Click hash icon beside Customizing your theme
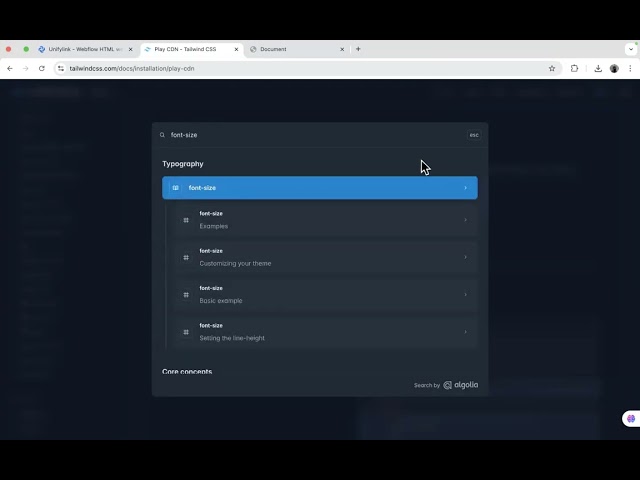Image resolution: width=640 pixels, height=480 pixels. tap(186, 258)
